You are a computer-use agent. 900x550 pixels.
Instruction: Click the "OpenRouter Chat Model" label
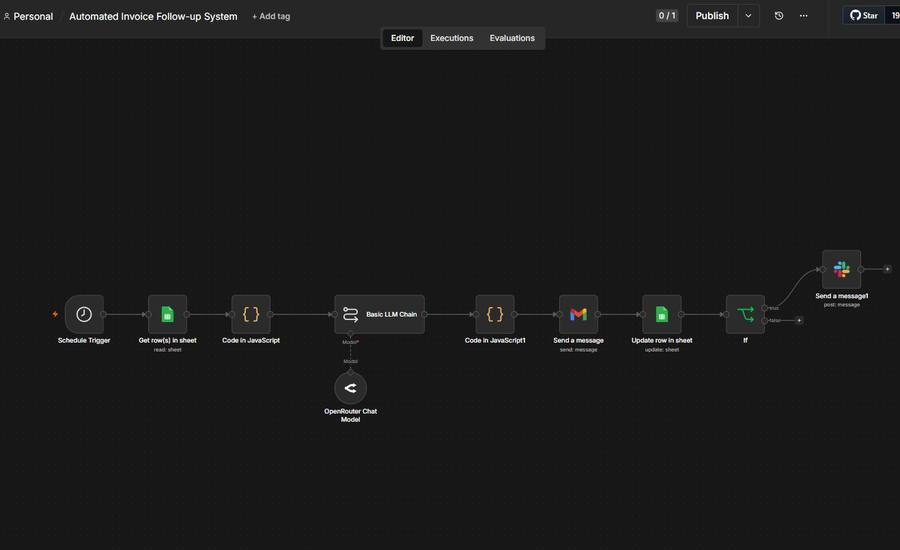(x=350, y=415)
